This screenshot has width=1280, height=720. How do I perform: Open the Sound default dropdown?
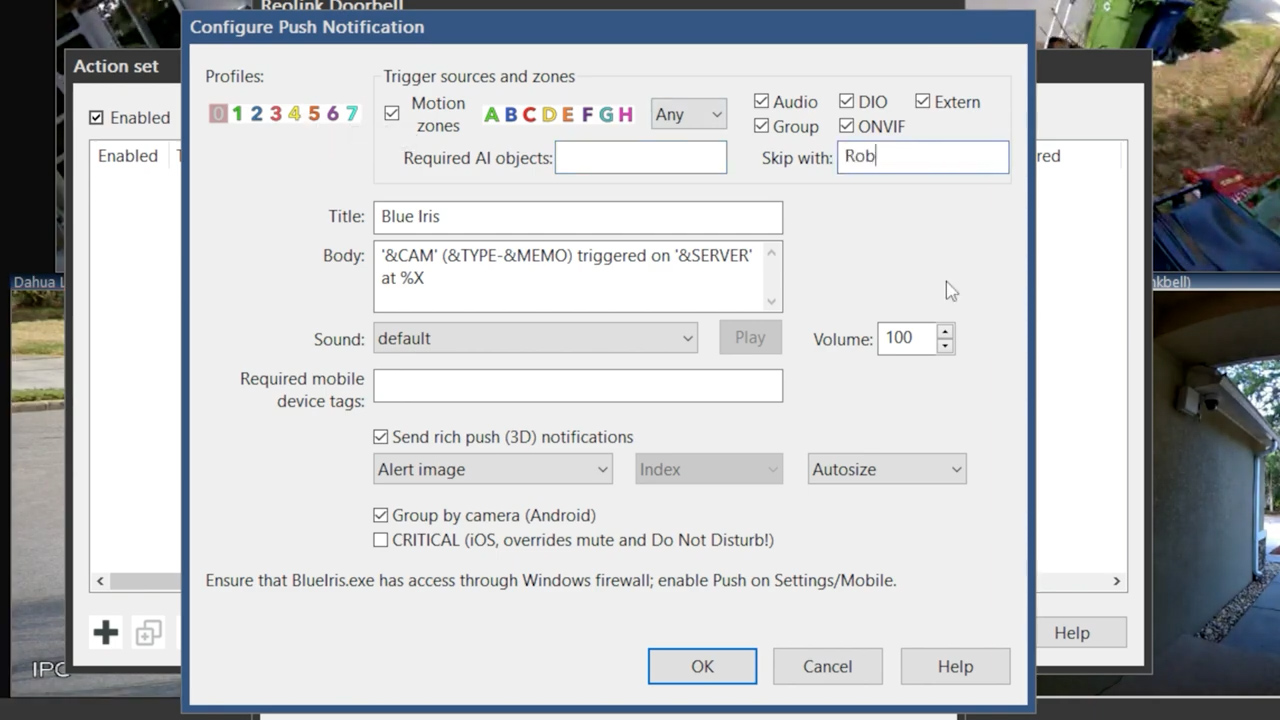(535, 338)
